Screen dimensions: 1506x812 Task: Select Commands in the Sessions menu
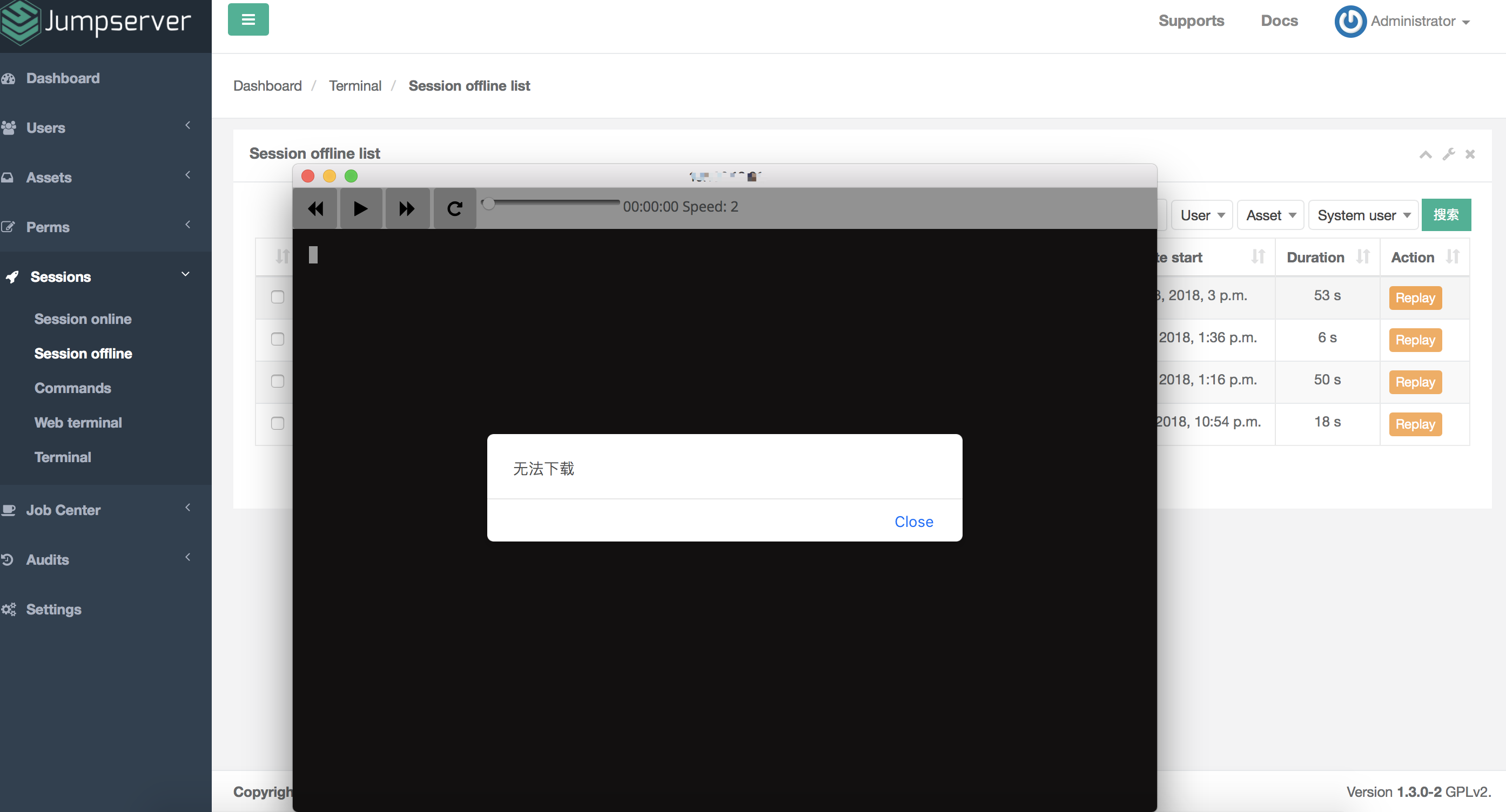(x=72, y=388)
